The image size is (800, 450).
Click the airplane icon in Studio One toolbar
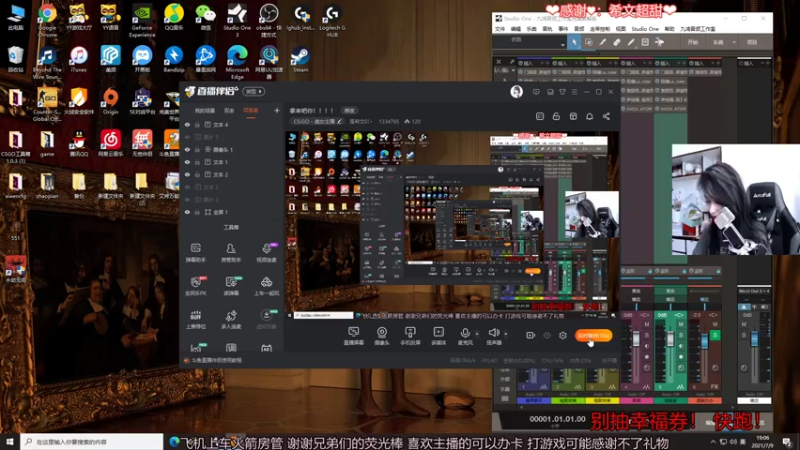[659, 42]
